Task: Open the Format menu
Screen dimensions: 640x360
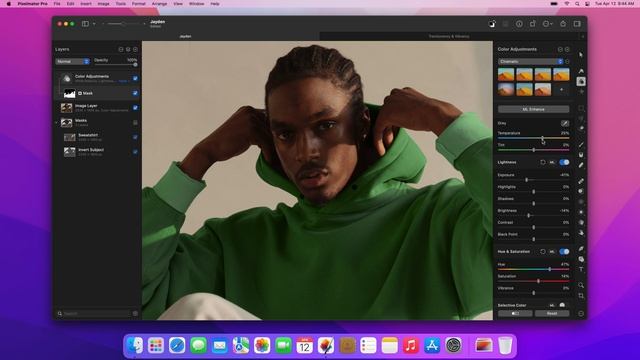Action: (139, 4)
